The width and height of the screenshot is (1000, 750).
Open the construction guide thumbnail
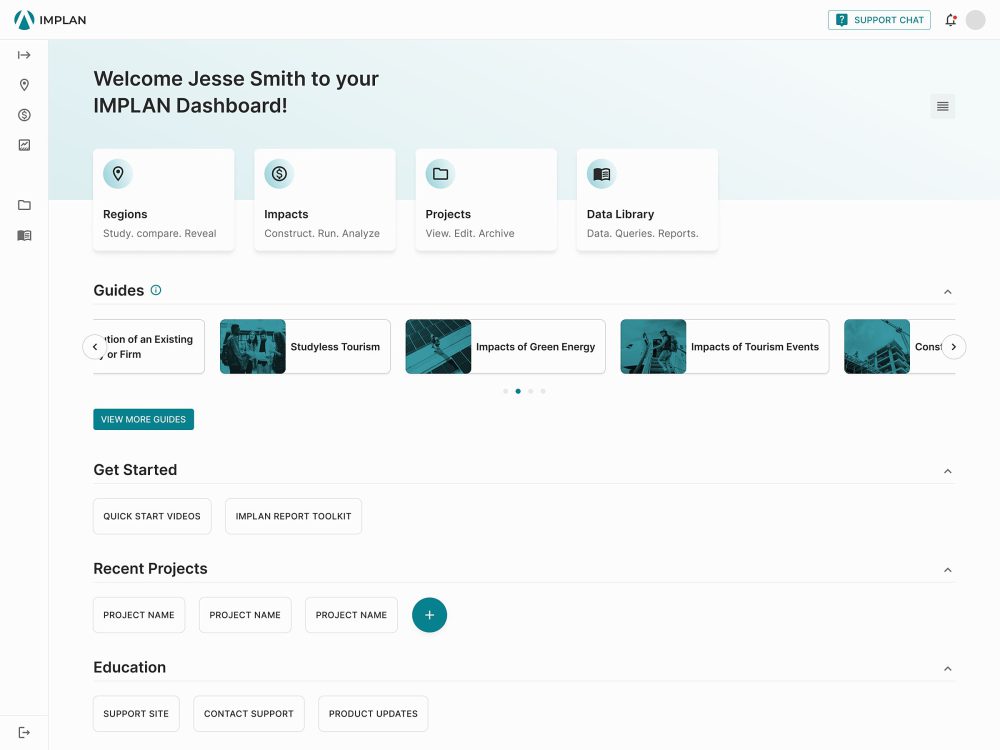[877, 346]
